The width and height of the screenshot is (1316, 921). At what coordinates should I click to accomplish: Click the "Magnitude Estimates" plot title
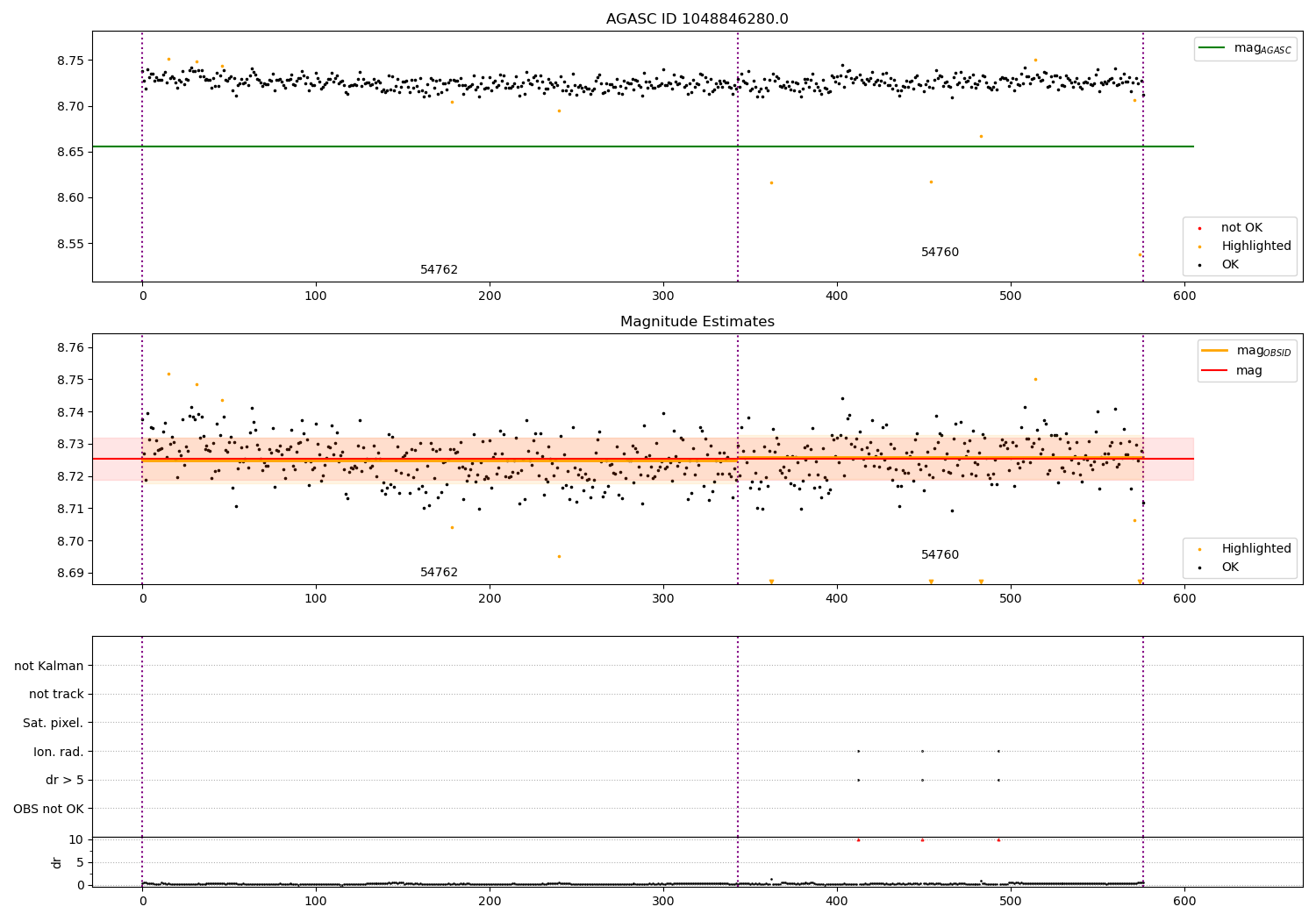point(697,322)
